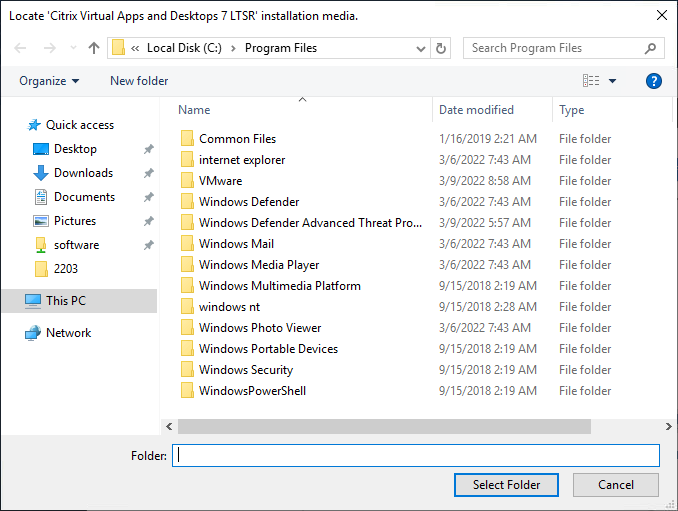Open the view options dropdown arrow

coord(612,81)
